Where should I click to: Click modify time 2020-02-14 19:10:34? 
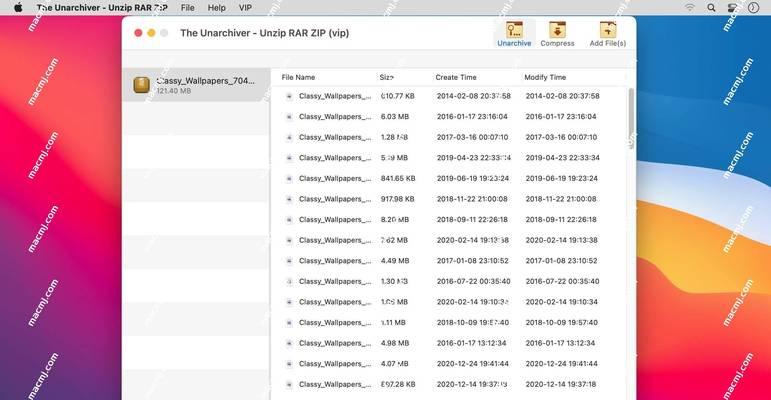[x=562, y=302]
